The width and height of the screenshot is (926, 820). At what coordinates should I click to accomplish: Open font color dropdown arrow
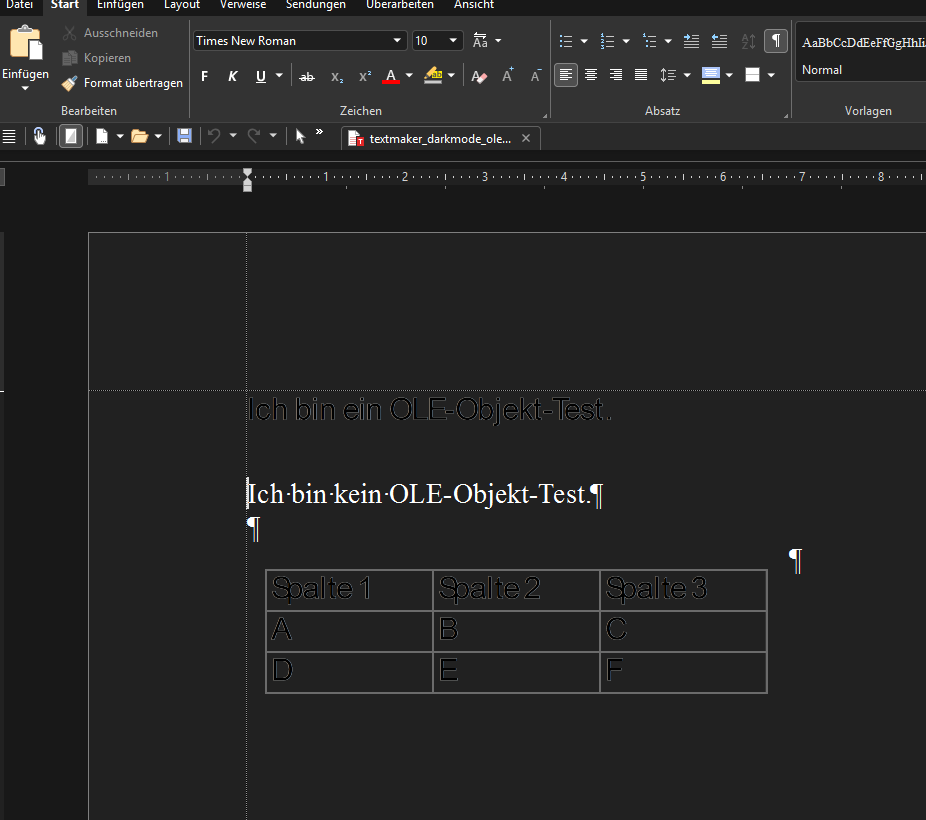(409, 76)
